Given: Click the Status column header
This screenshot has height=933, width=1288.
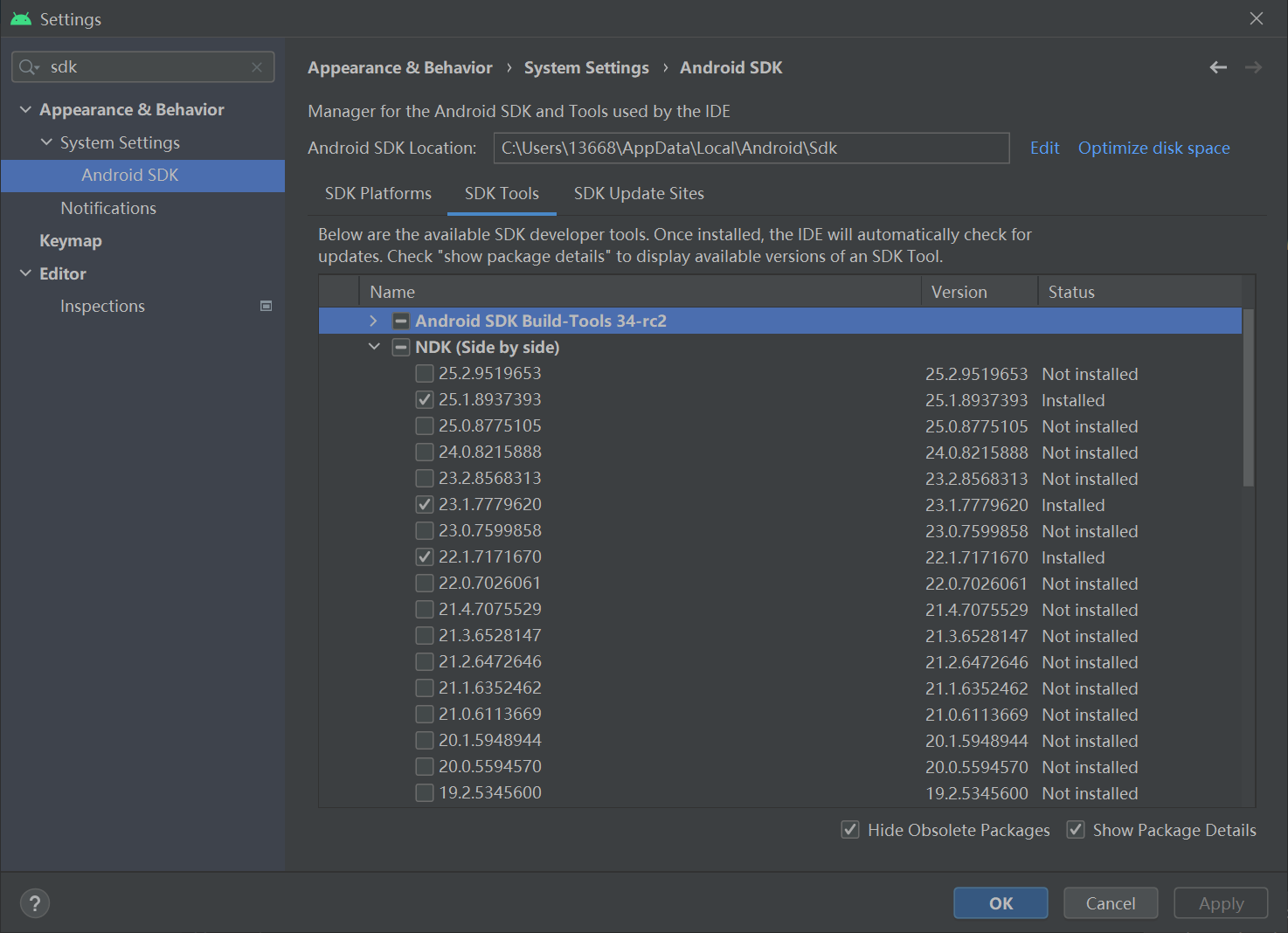Looking at the screenshot, I should [x=1139, y=292].
